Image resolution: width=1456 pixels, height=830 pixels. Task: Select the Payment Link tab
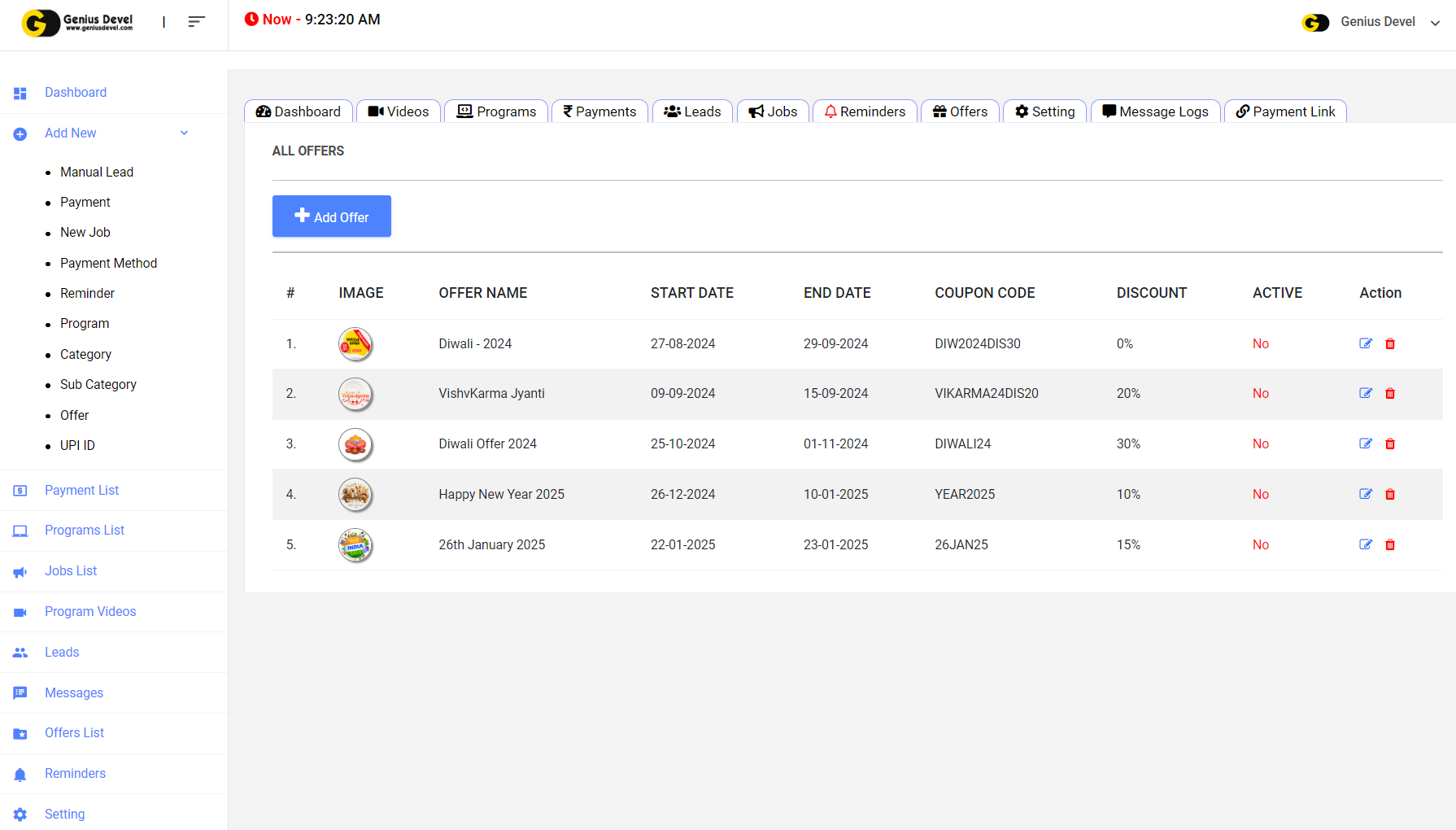[x=1285, y=111]
